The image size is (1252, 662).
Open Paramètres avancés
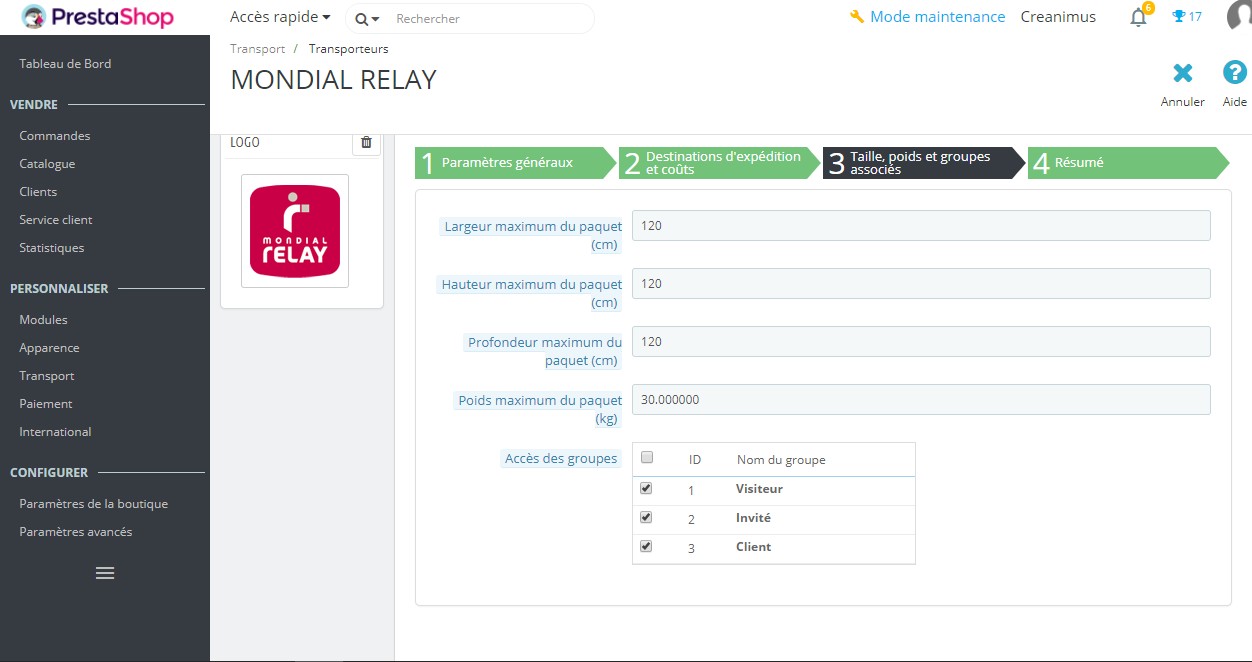[x=76, y=531]
